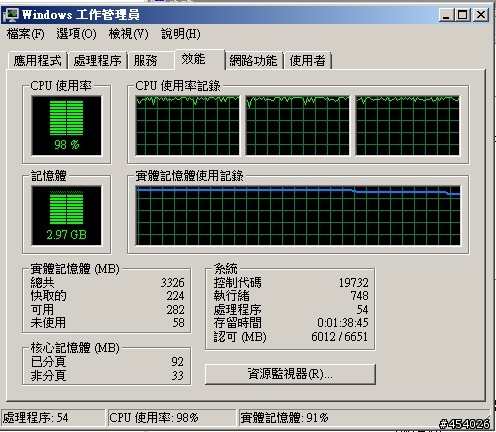496x432 pixels.
Task: Click the 已分頁 label in kernel memory
Action: [48, 362]
